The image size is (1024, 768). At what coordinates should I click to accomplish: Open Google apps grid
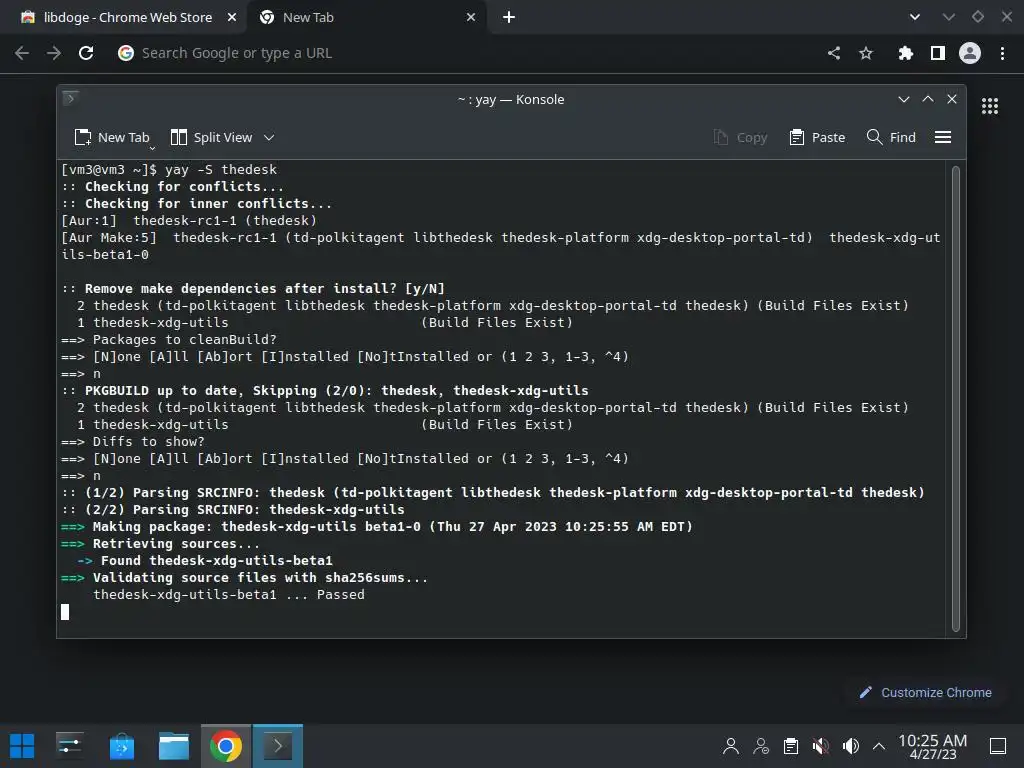point(990,106)
